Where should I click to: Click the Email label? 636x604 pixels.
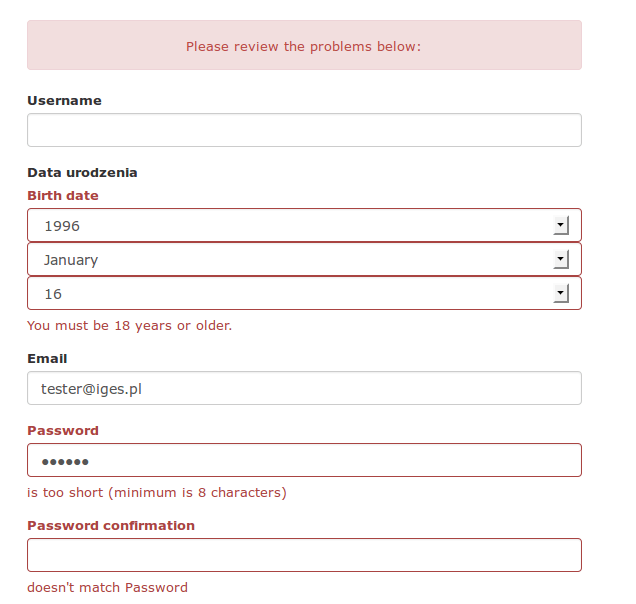[47, 359]
